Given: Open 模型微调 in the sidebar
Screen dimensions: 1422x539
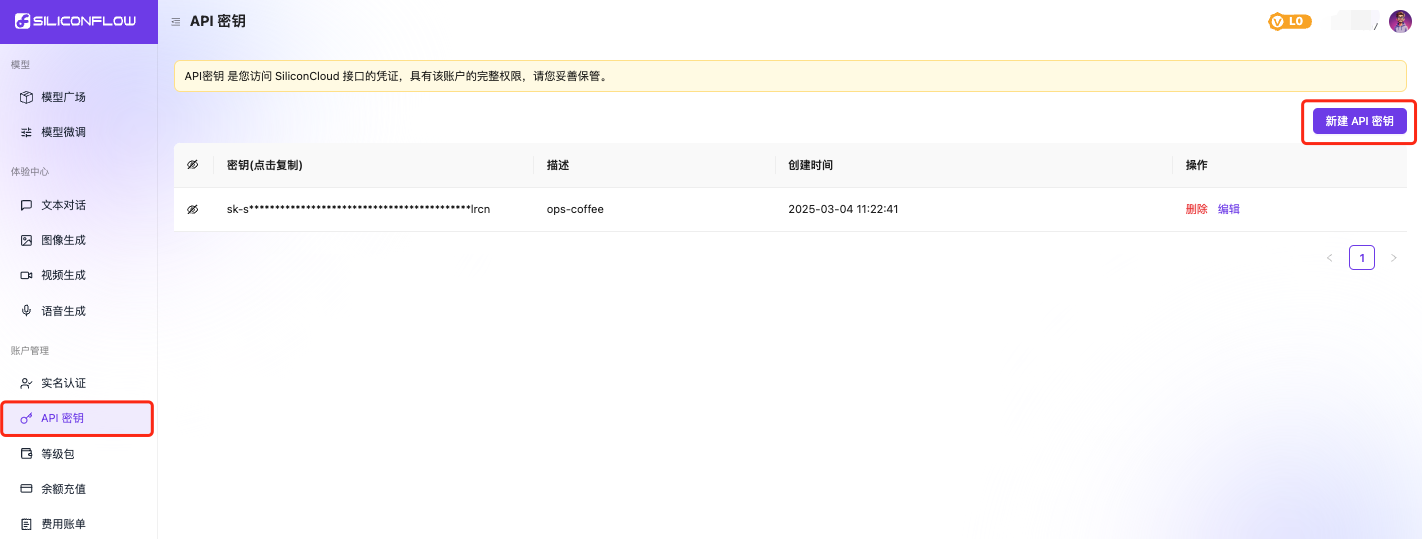Looking at the screenshot, I should pyautogui.click(x=63, y=132).
